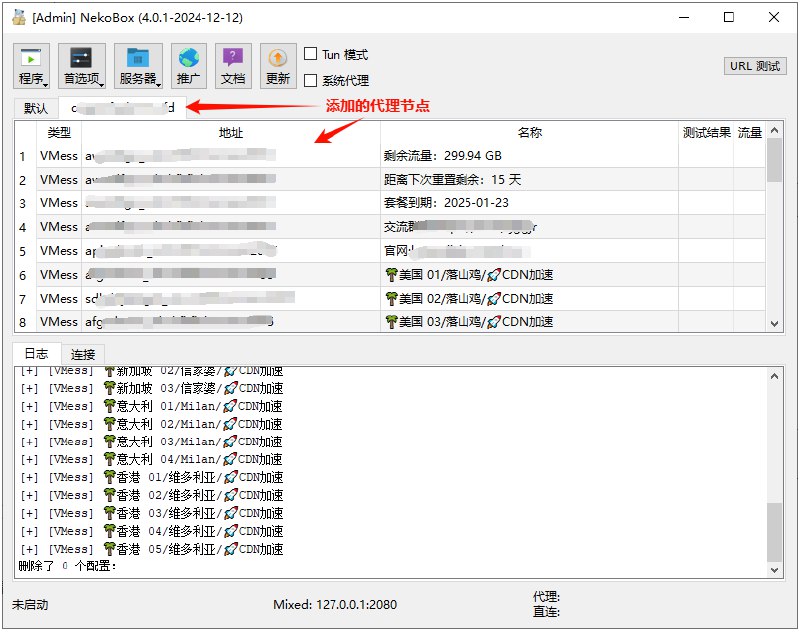Switch to the 默认 group tab

pyautogui.click(x=34, y=107)
